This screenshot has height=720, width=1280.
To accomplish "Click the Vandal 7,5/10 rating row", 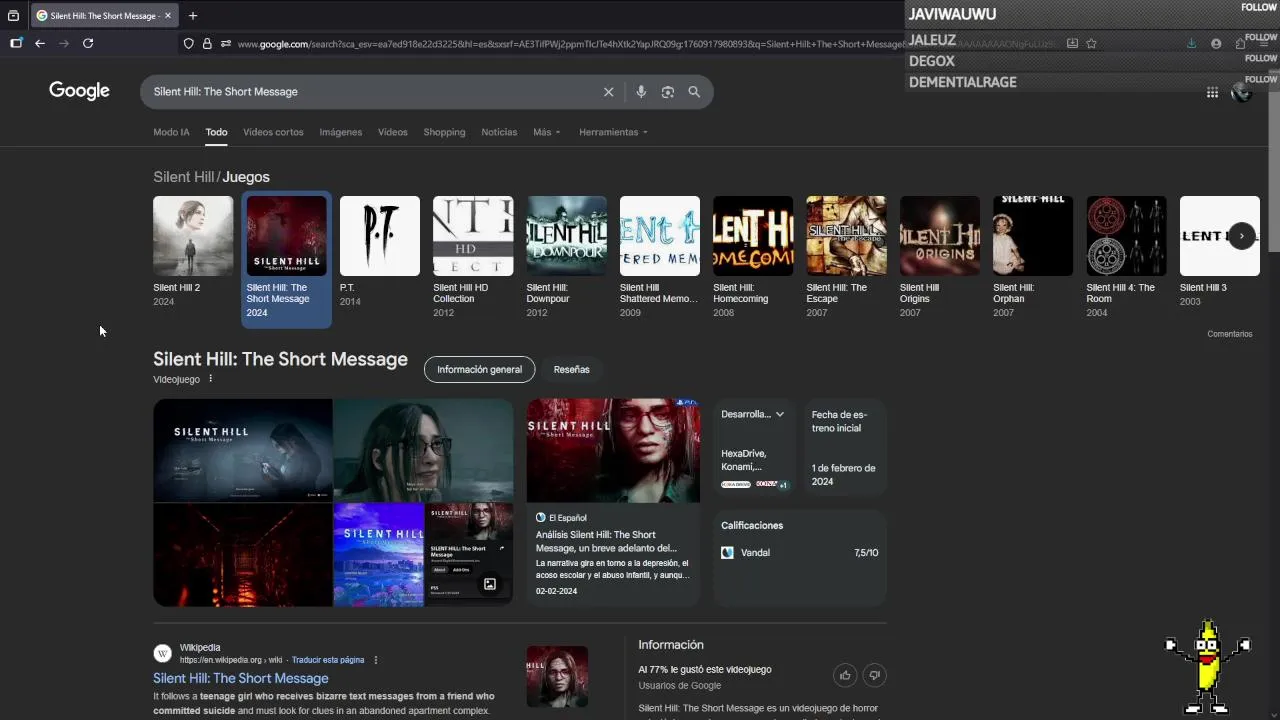I will pyautogui.click(x=800, y=553).
